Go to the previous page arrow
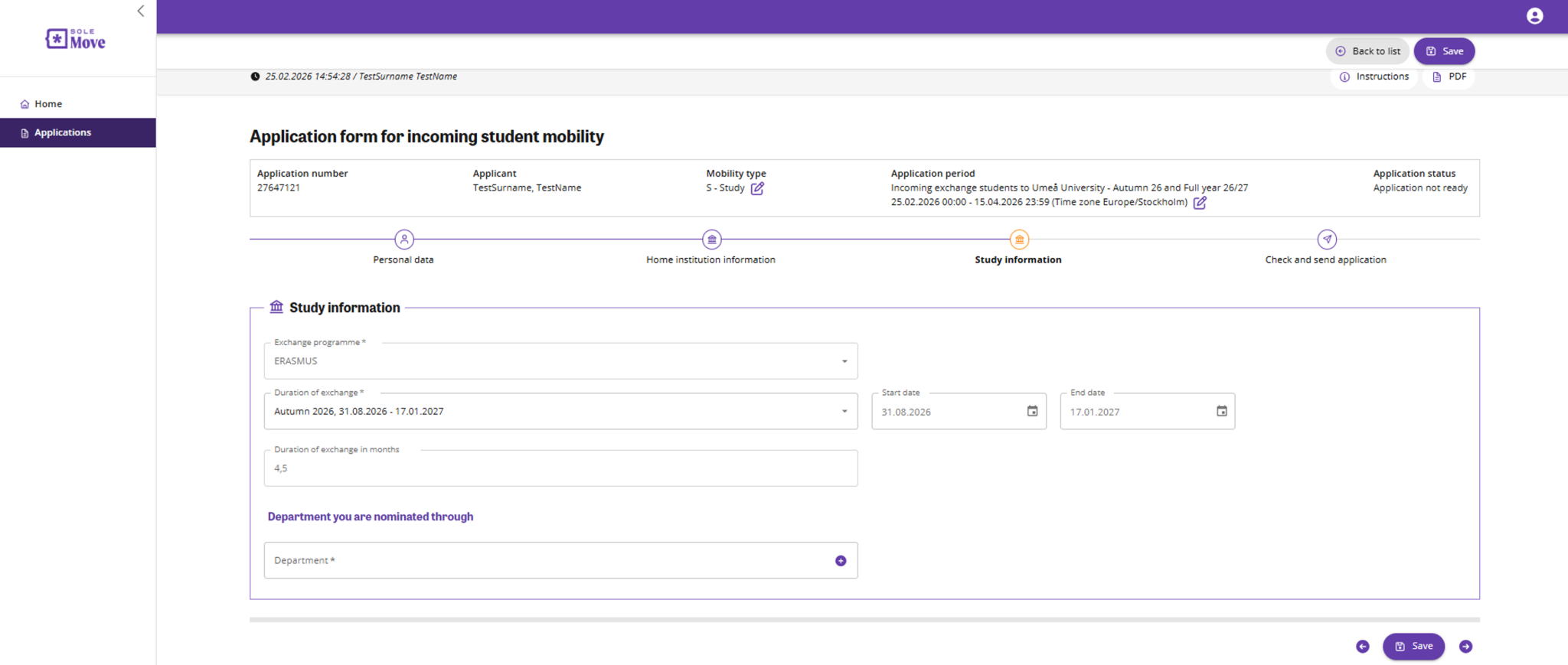The width and height of the screenshot is (1568, 665). pos(1363,647)
